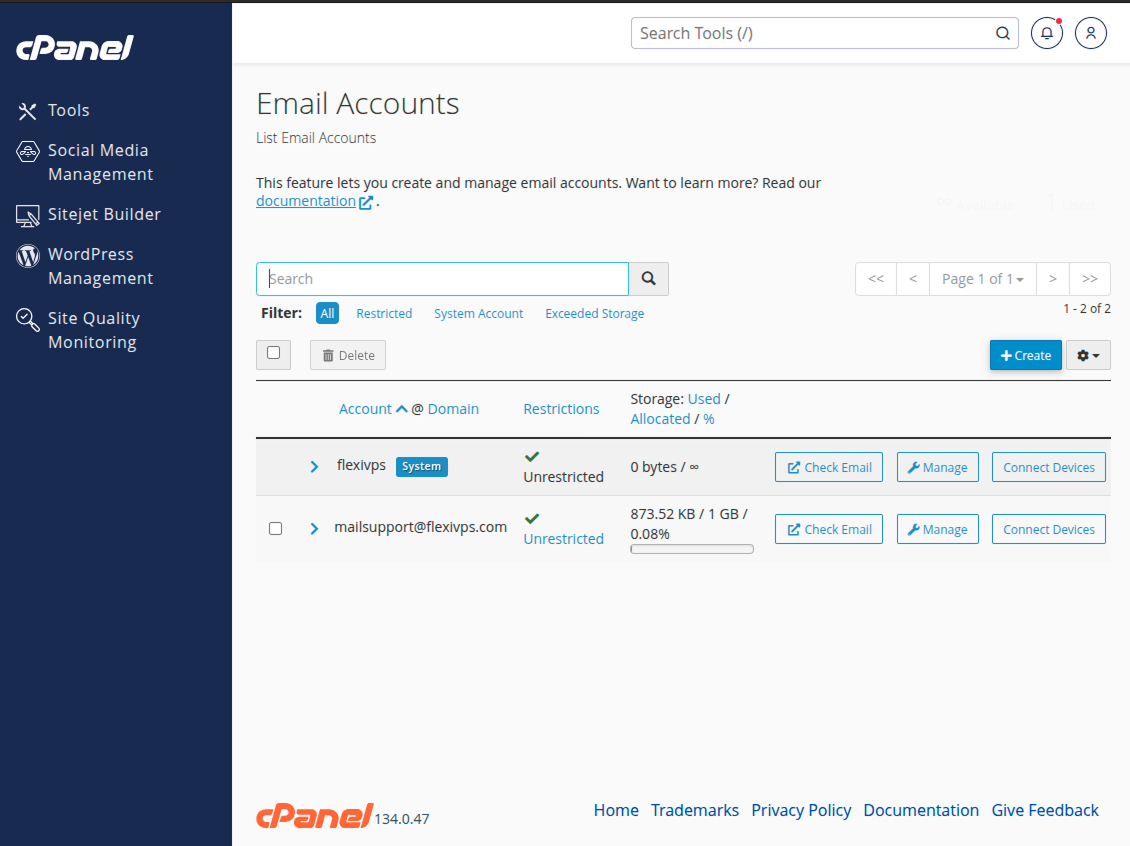This screenshot has height=846, width=1130.
Task: Open the footer Privacy Policy link
Action: tap(801, 810)
